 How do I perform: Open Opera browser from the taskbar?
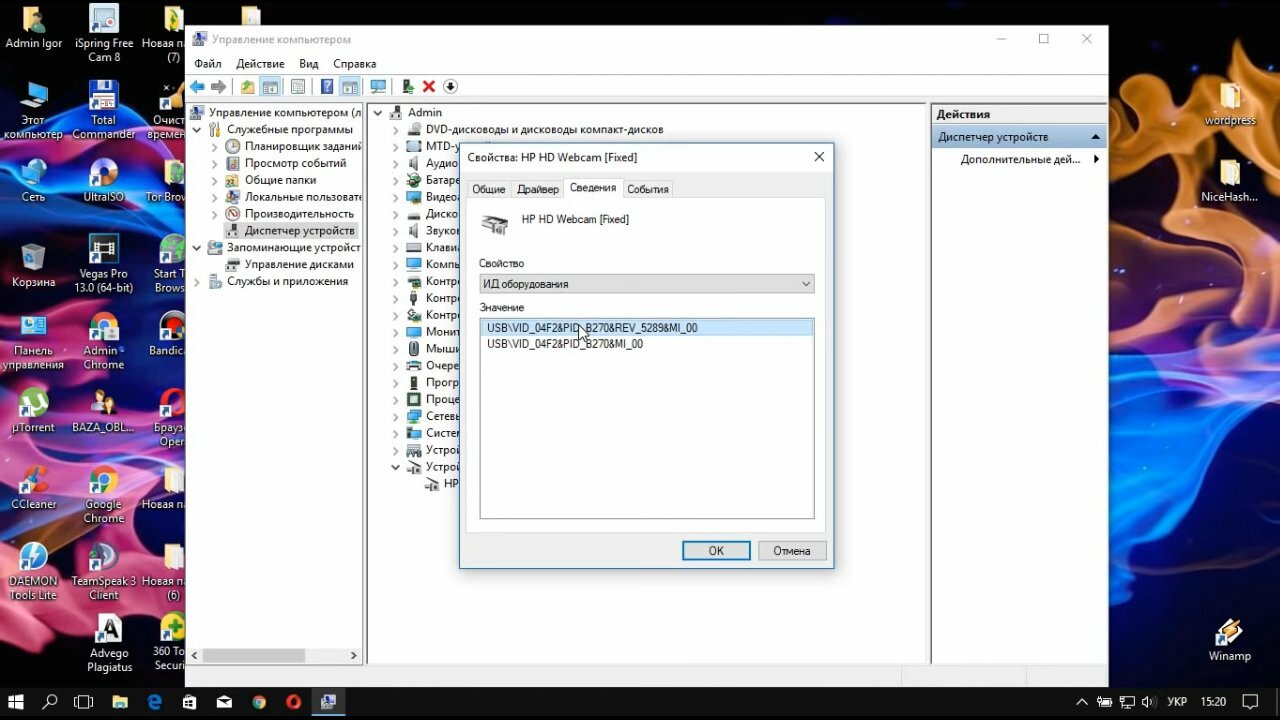(x=293, y=702)
